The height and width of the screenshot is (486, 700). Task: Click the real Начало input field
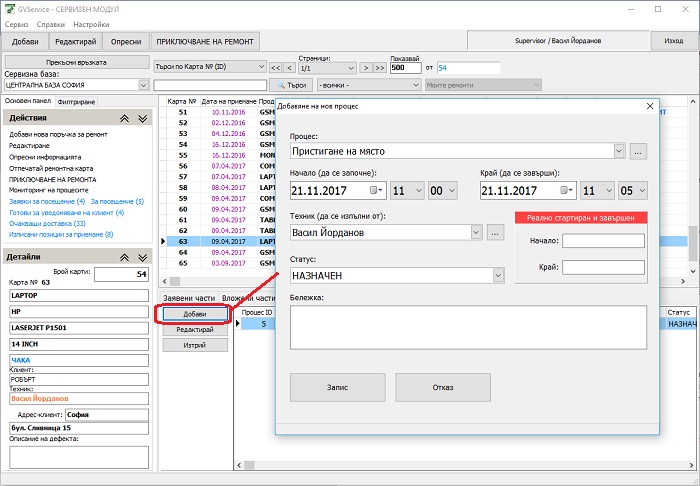click(603, 241)
